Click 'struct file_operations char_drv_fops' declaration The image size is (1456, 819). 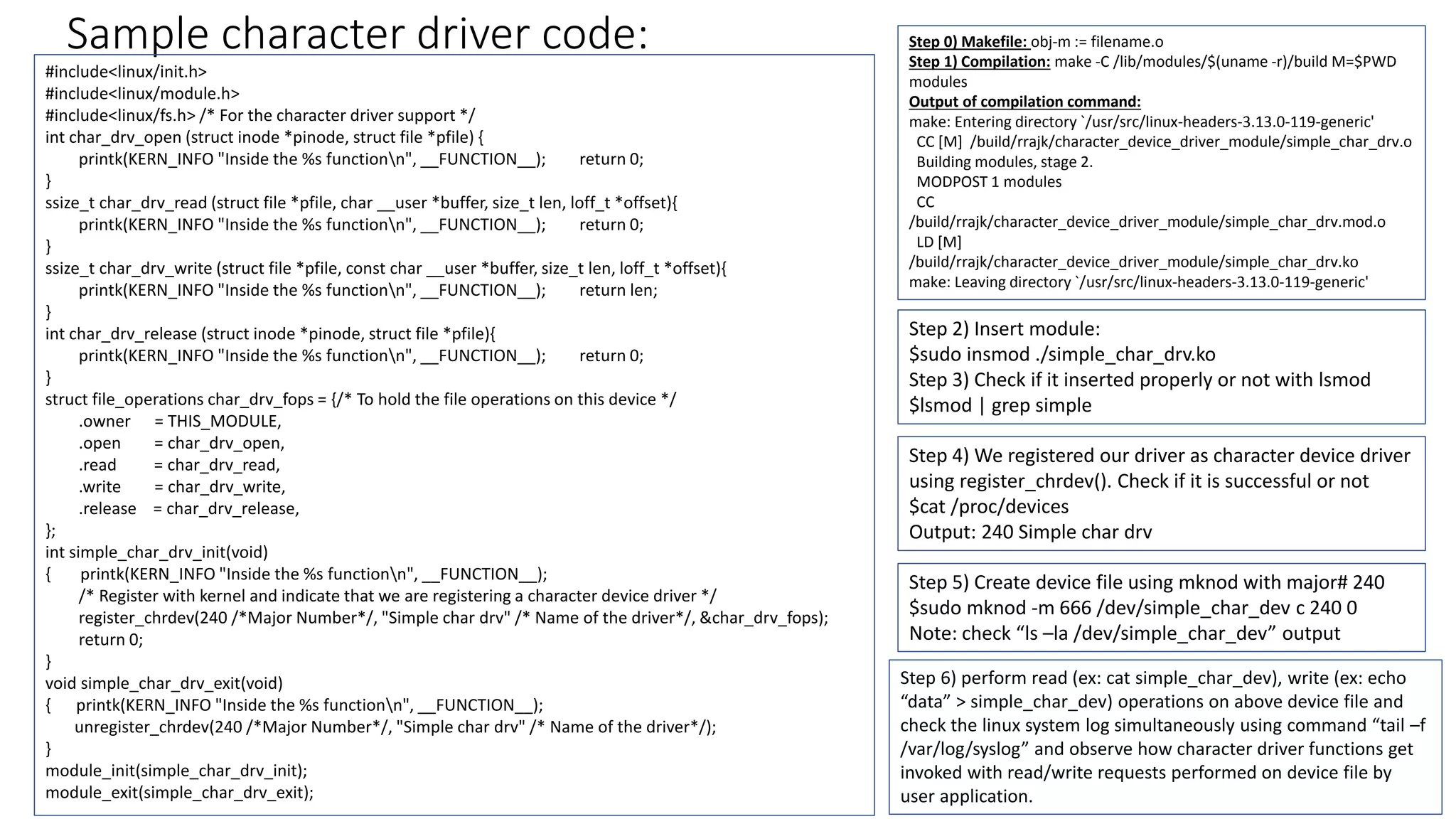tap(186, 400)
